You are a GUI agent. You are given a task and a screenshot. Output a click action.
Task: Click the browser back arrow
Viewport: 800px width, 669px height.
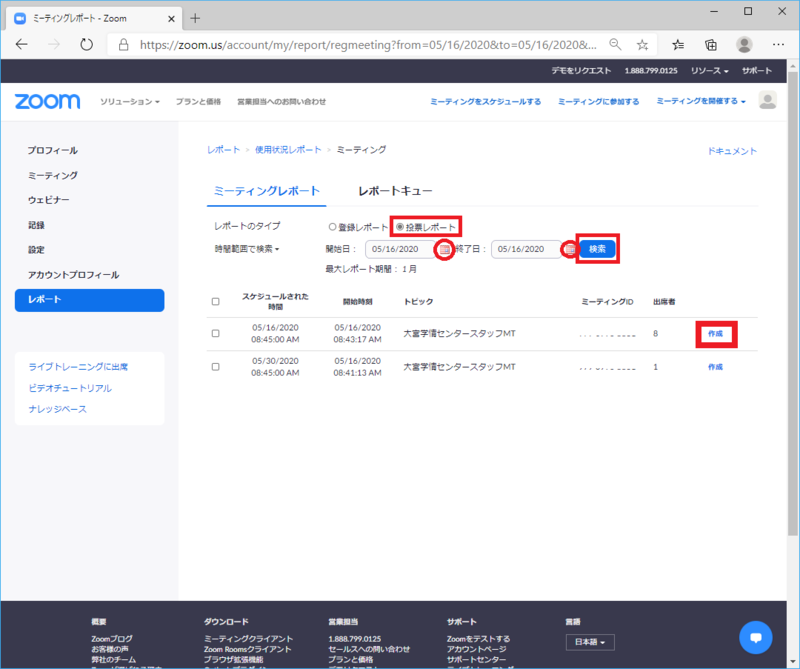pos(21,44)
